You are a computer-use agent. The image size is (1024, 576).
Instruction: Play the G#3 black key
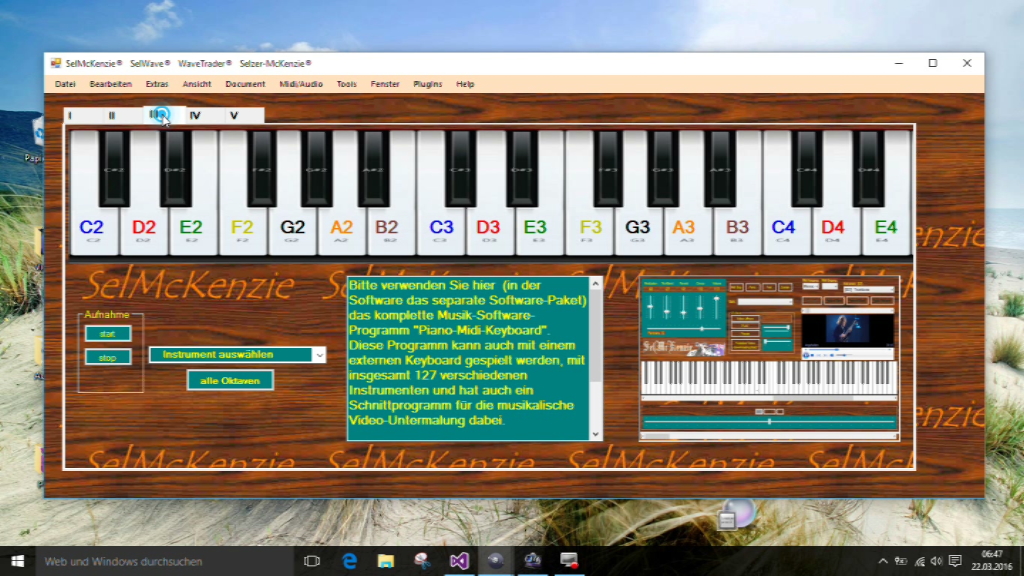tap(663, 168)
